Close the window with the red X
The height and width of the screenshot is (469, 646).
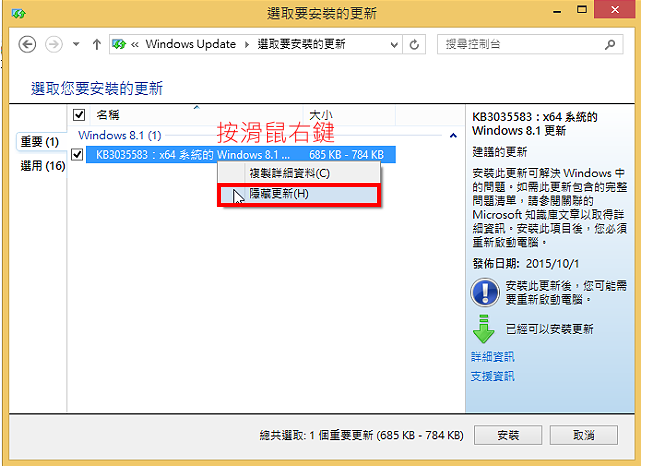tap(614, 9)
